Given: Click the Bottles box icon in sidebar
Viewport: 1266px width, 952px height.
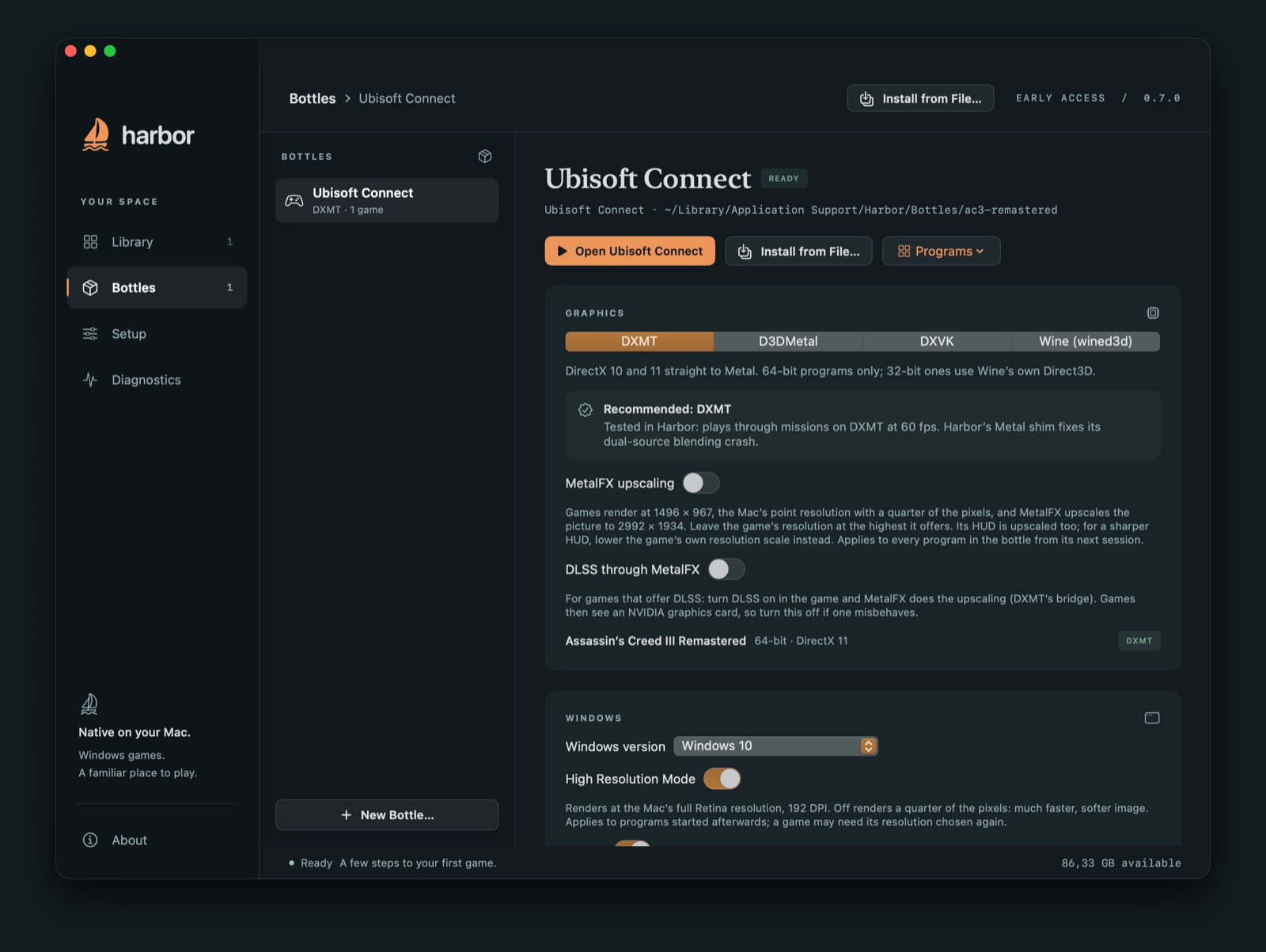Looking at the screenshot, I should (x=90, y=287).
